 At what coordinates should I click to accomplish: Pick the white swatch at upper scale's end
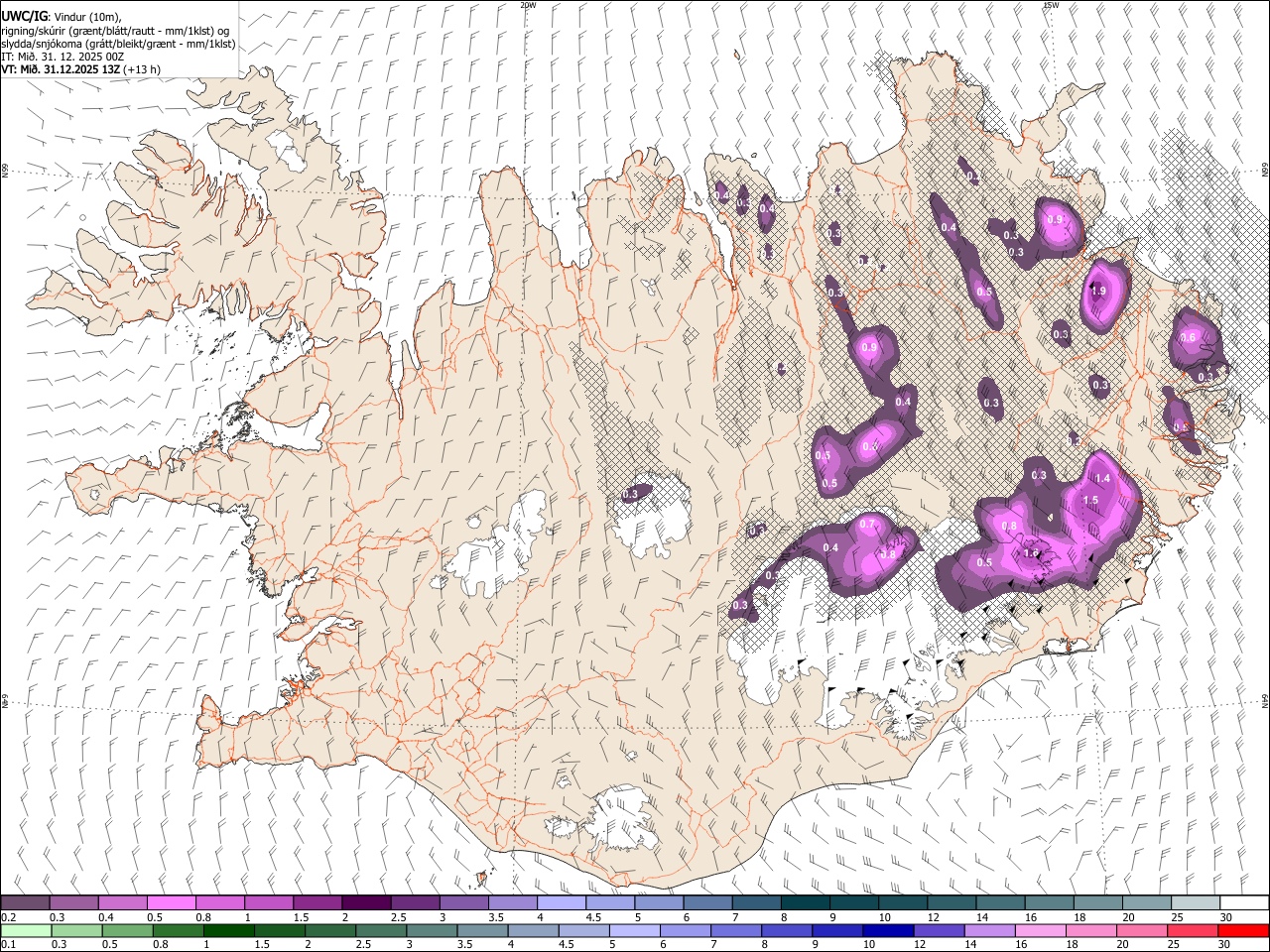click(1244, 903)
